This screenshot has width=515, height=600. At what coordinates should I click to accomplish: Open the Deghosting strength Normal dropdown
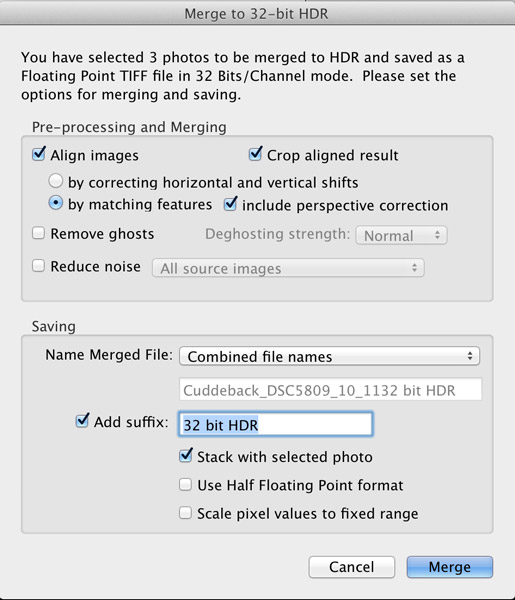(x=401, y=235)
